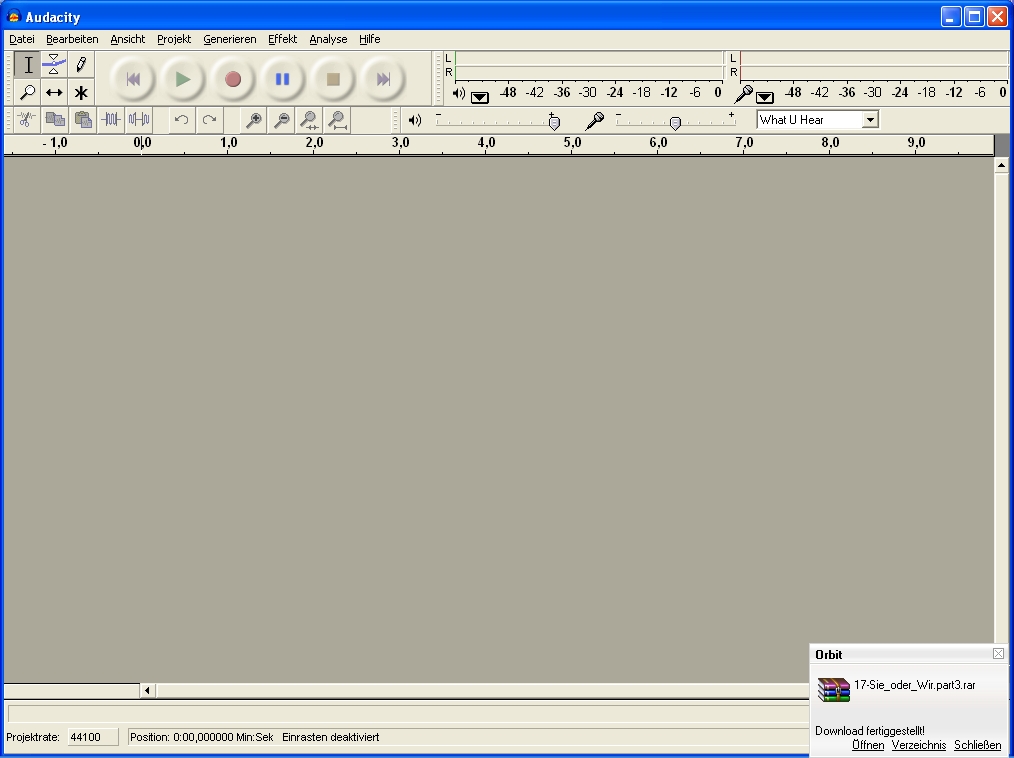The height and width of the screenshot is (758, 1014).
Task: Undo the last action
Action: click(182, 120)
